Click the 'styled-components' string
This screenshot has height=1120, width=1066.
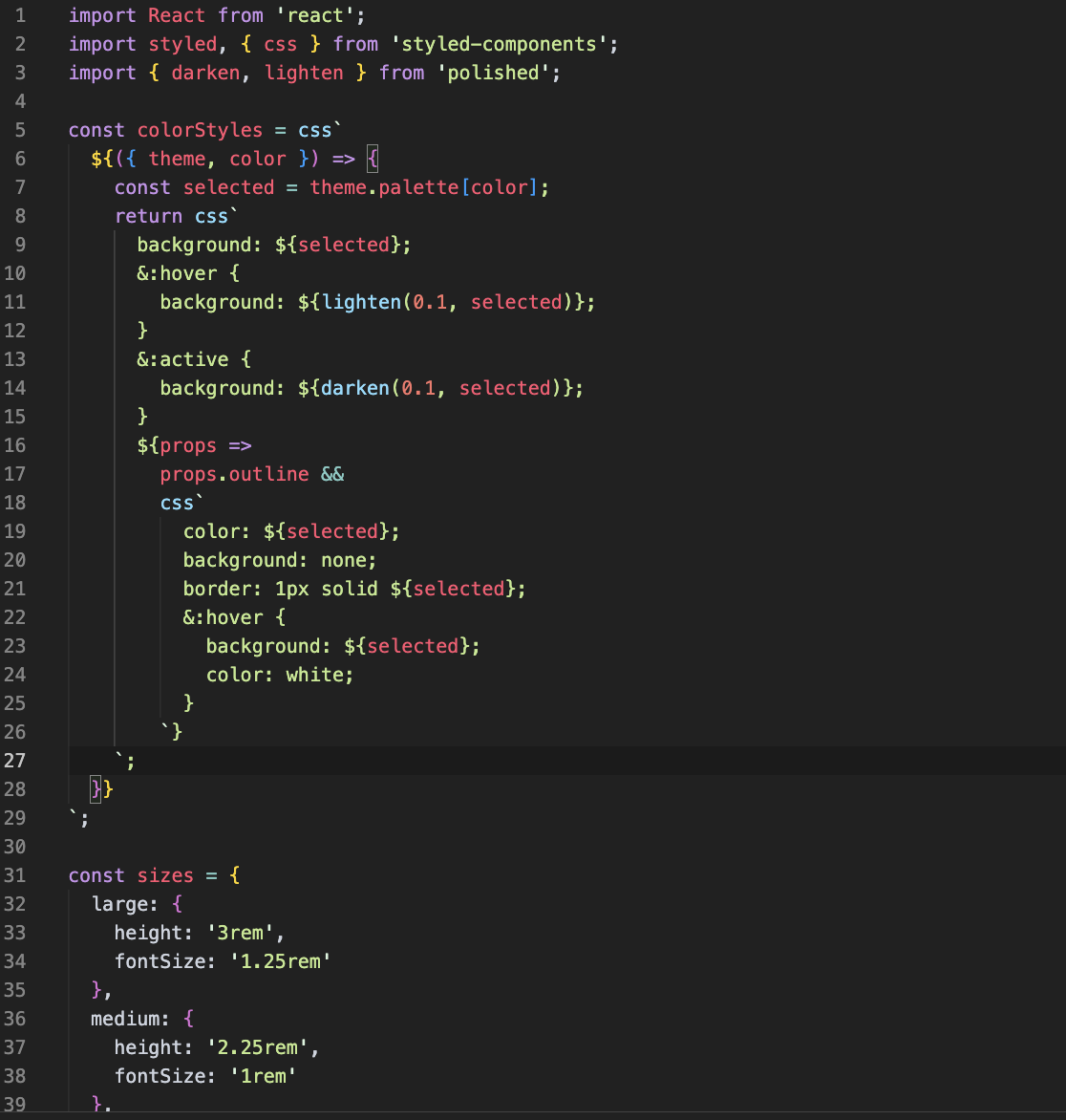click(x=499, y=44)
